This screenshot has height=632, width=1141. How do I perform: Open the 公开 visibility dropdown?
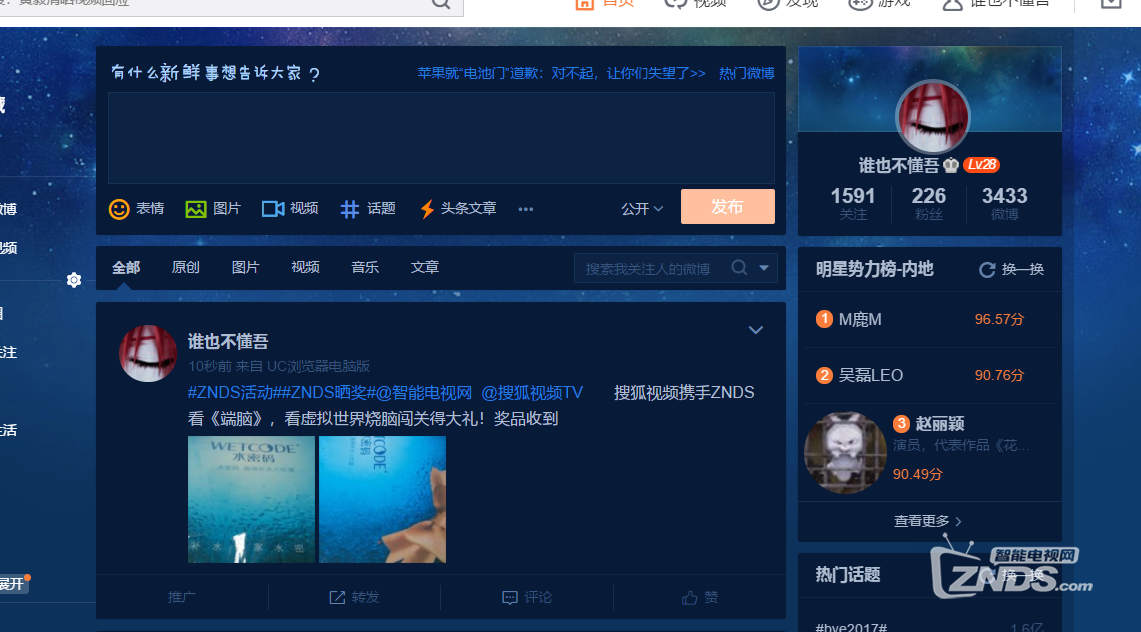pos(642,209)
